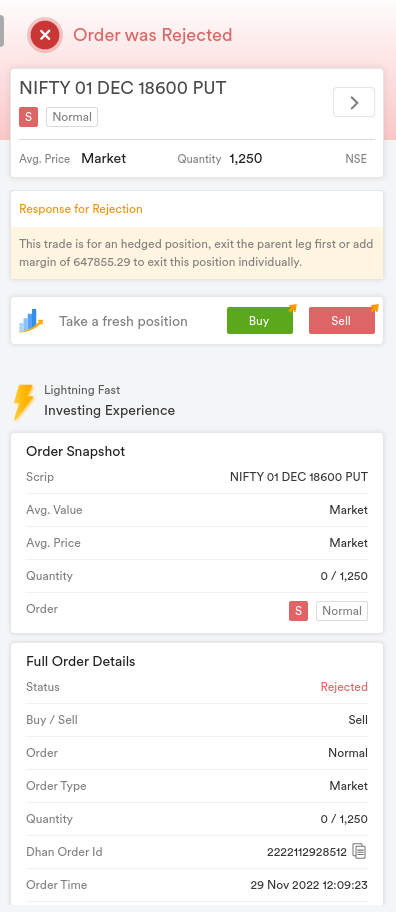
Task: Click the Response for Rejection heading
Action: coord(81,209)
